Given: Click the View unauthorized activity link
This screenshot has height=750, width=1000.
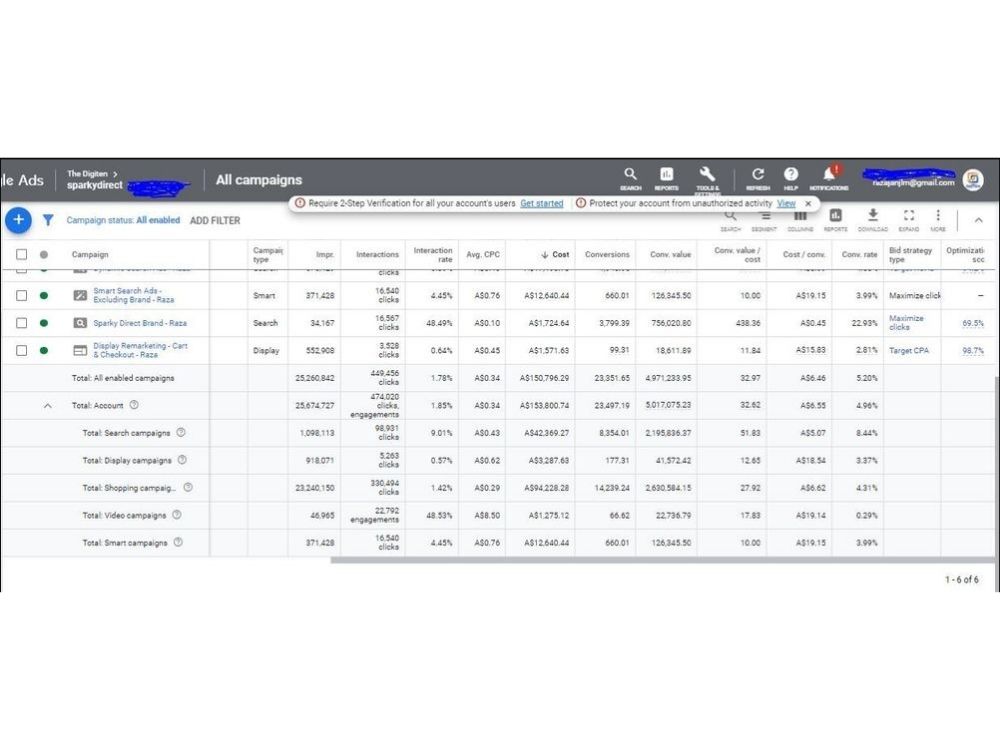Looking at the screenshot, I should [x=786, y=203].
